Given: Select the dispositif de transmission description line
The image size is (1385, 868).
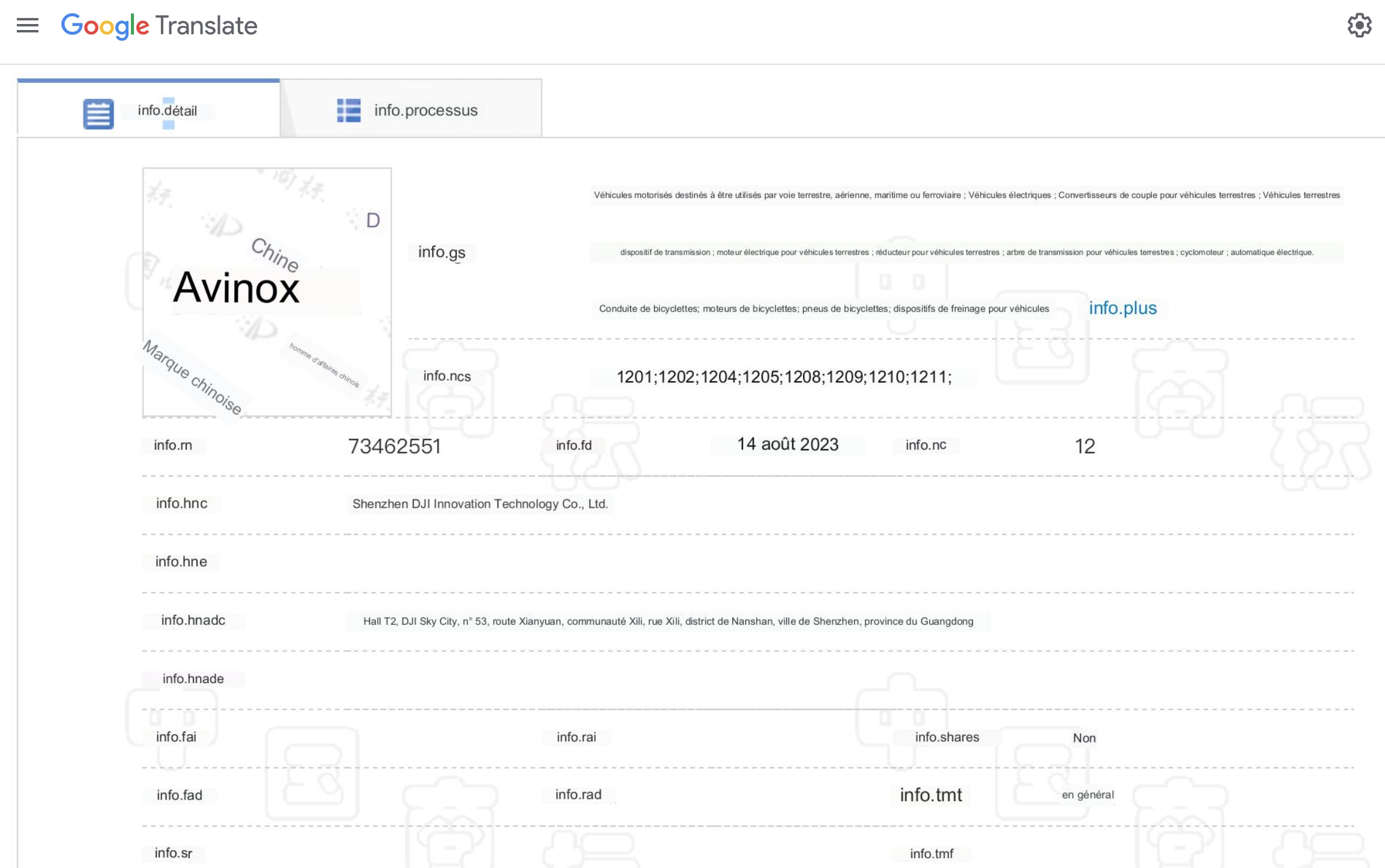Looking at the screenshot, I should [x=966, y=252].
